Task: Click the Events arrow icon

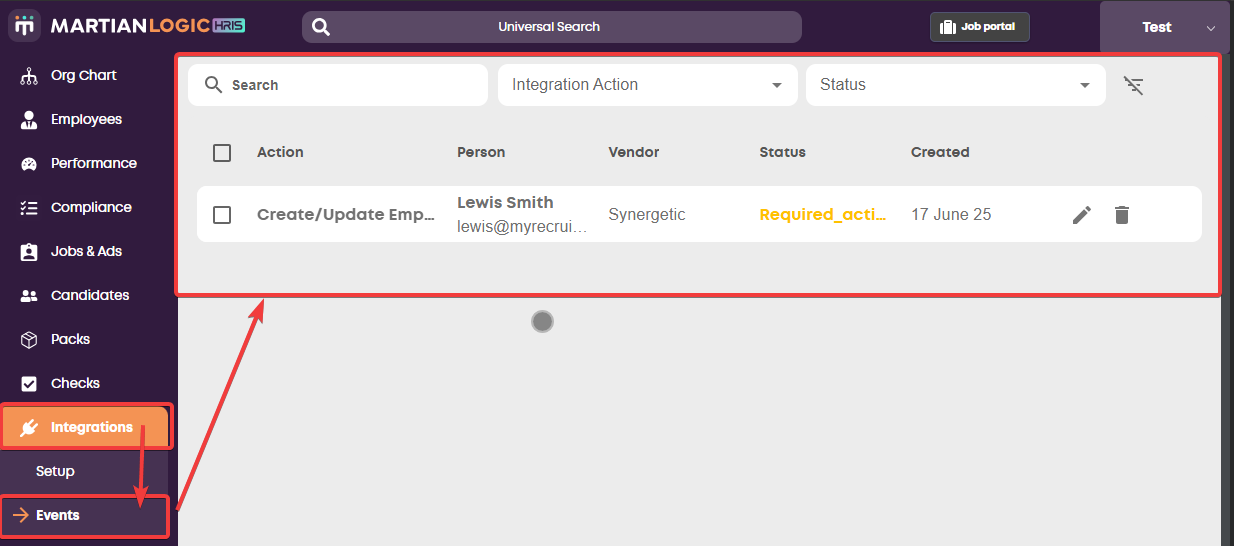Action: coord(20,515)
